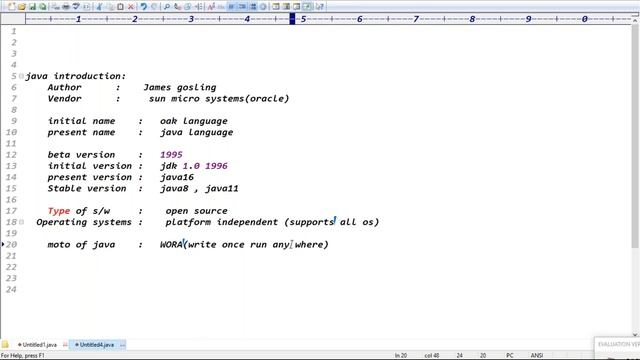The width and height of the screenshot is (640, 360).
Task: Open the Replace dialog icon
Action: tap(177, 7)
